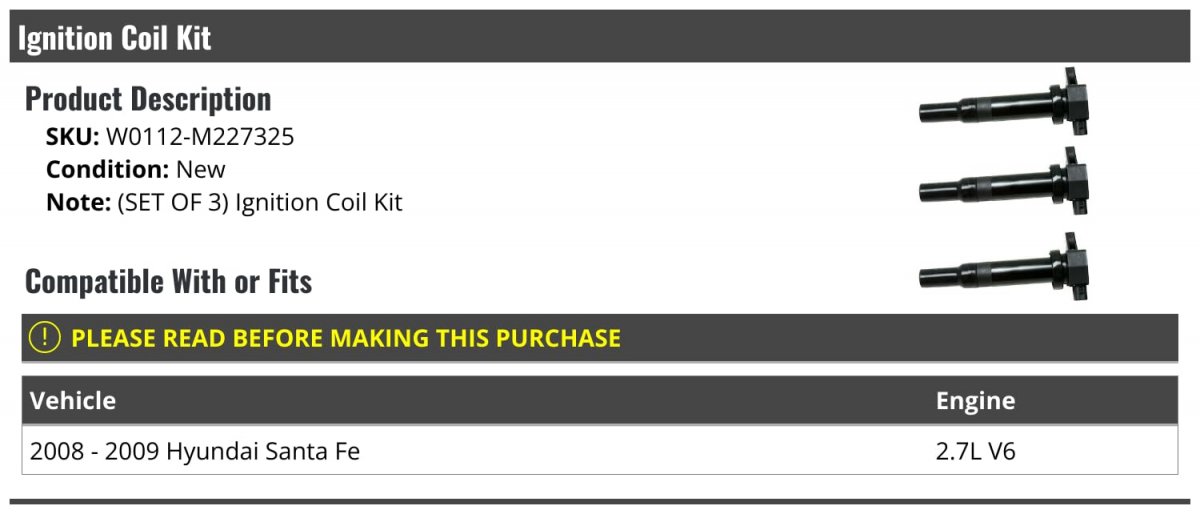Click the yellow exclamation warning icon
The height and width of the screenshot is (514, 1200).
(46, 338)
